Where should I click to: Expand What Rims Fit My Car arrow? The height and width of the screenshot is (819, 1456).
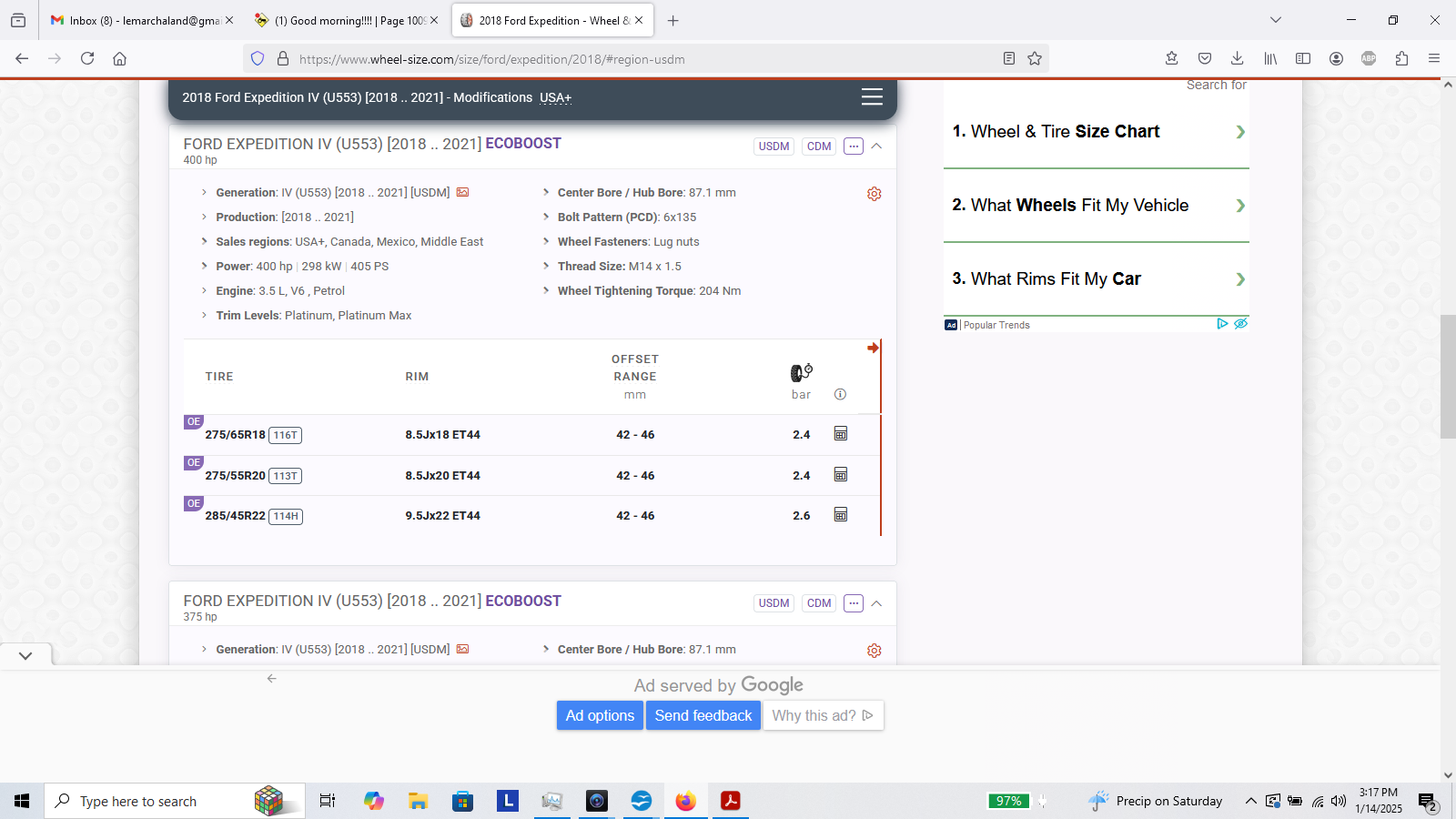pyautogui.click(x=1240, y=279)
